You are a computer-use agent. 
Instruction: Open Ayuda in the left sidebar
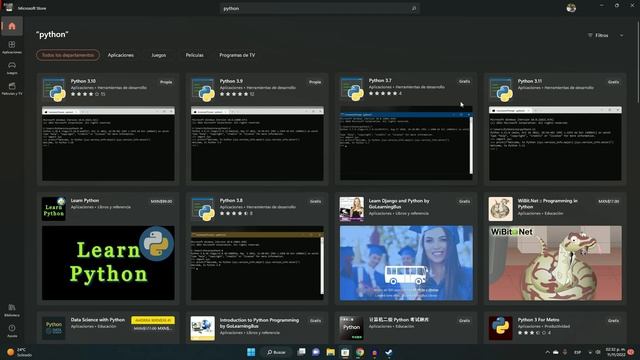click(x=12, y=331)
